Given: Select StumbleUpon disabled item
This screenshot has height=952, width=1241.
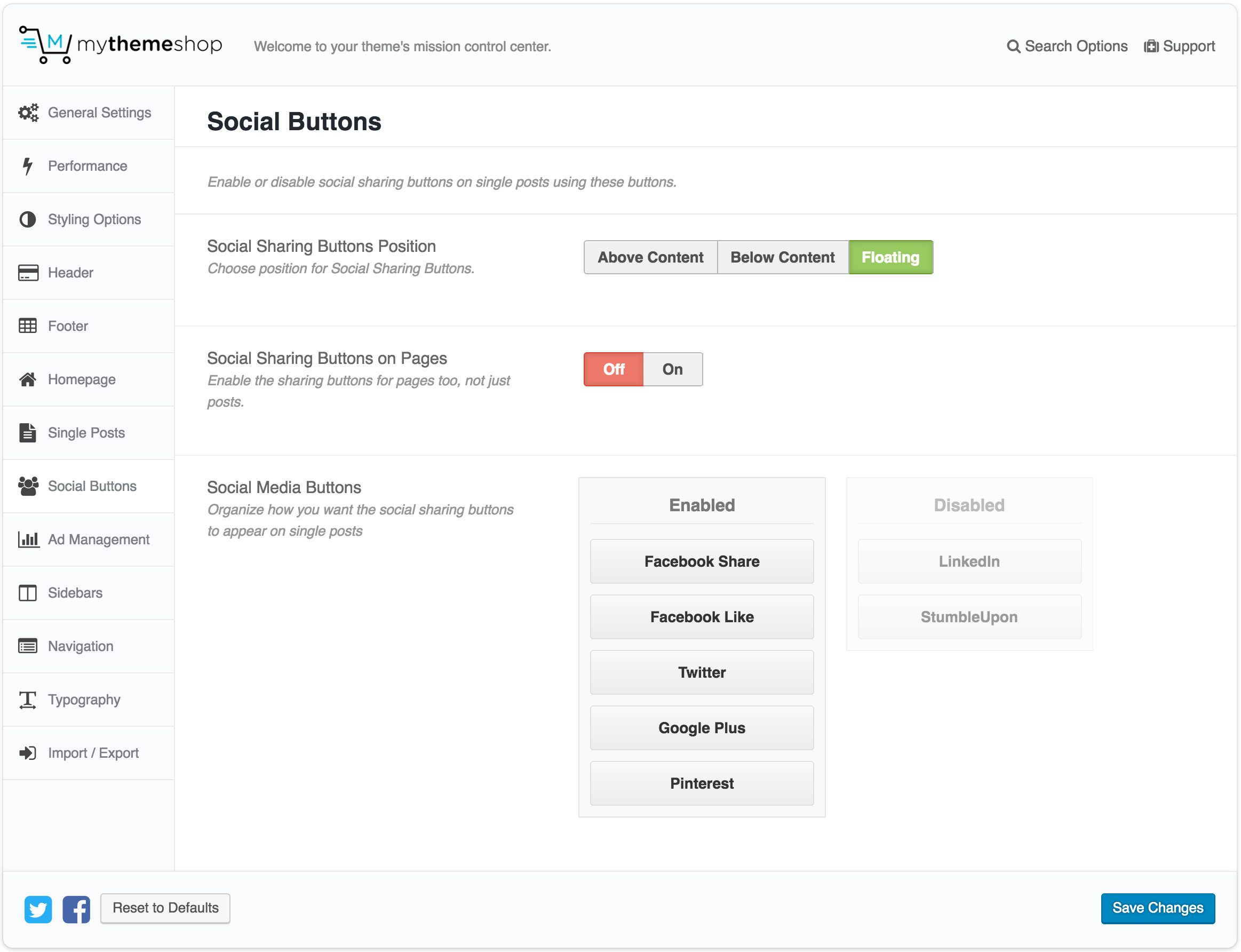Looking at the screenshot, I should (x=969, y=617).
